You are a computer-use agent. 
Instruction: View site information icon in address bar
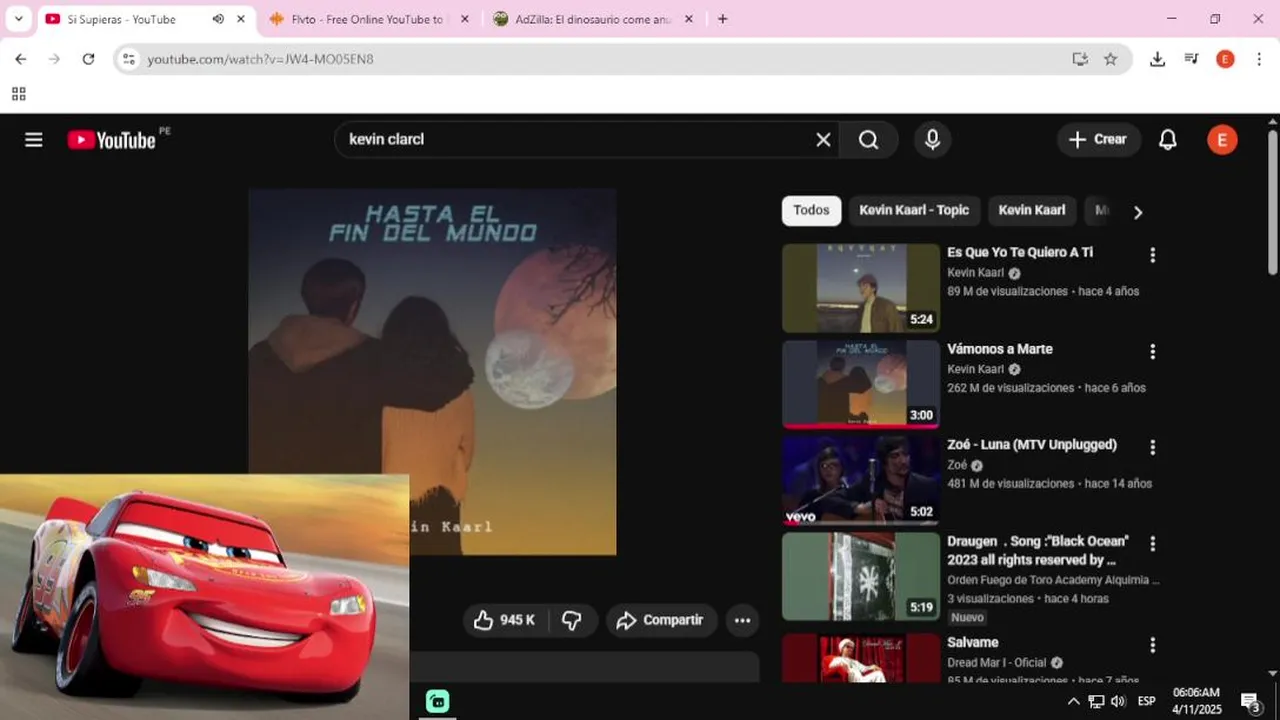128,59
